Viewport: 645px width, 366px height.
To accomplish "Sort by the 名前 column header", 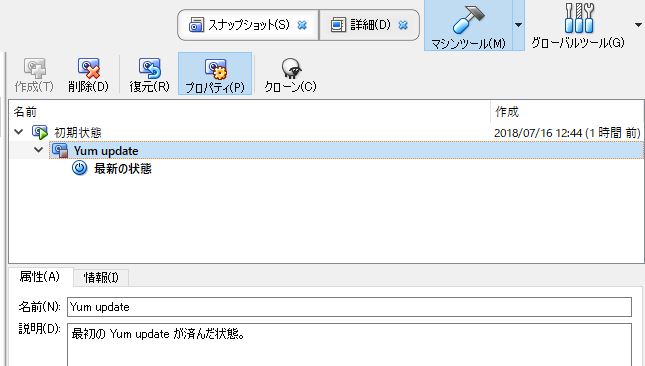I will pos(250,111).
